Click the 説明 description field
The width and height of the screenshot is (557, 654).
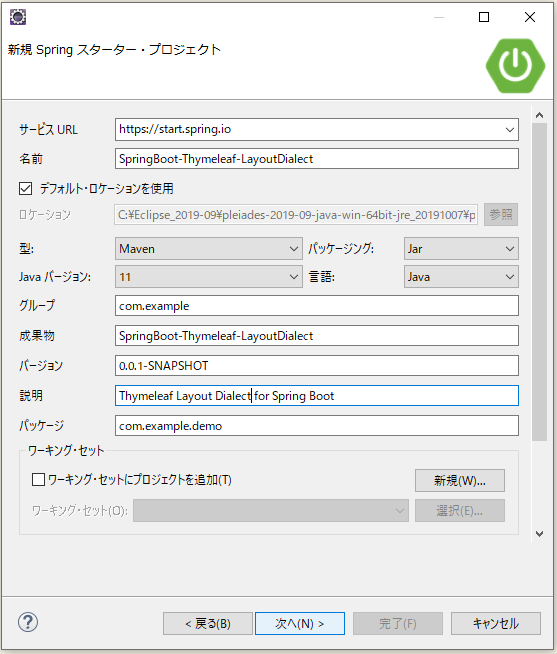point(317,395)
